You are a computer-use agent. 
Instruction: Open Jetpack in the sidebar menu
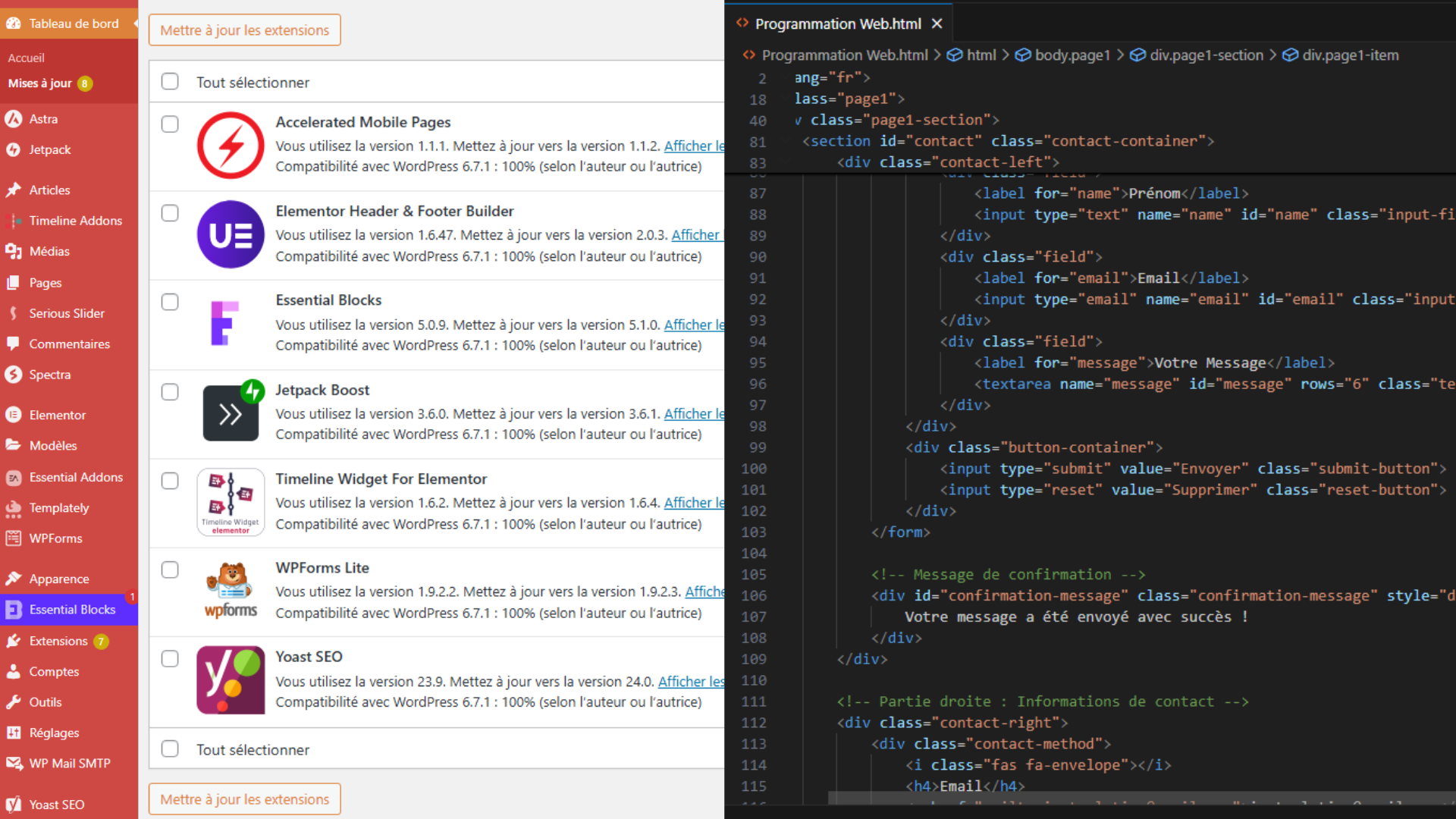coord(50,149)
